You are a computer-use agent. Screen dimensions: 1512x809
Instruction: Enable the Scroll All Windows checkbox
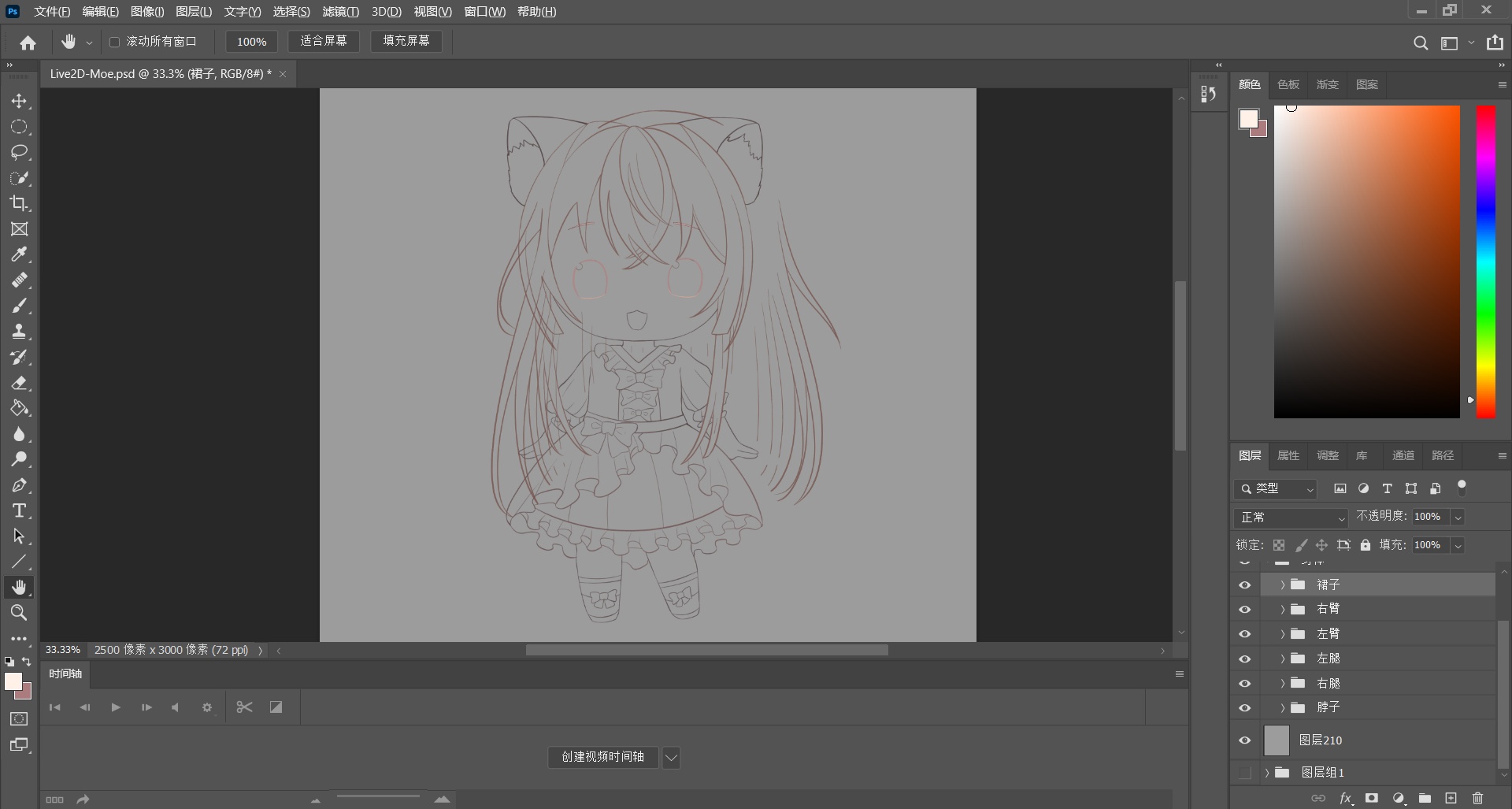tap(114, 42)
